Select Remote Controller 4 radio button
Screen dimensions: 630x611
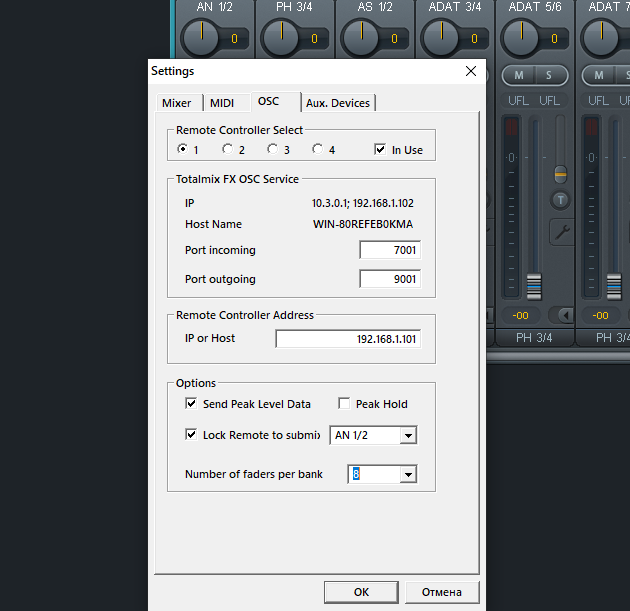(317, 149)
